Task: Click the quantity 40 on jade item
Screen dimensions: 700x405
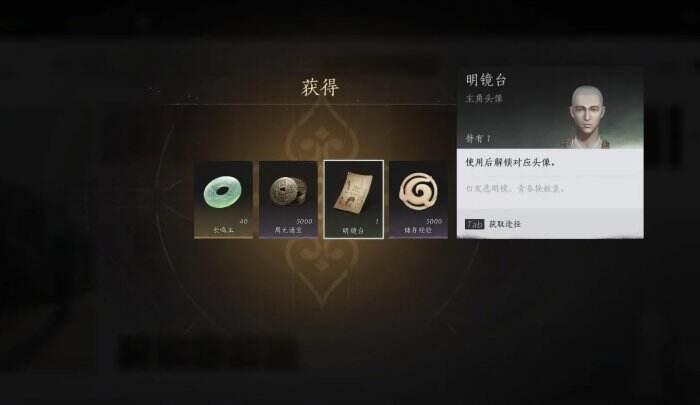Action: (243, 221)
